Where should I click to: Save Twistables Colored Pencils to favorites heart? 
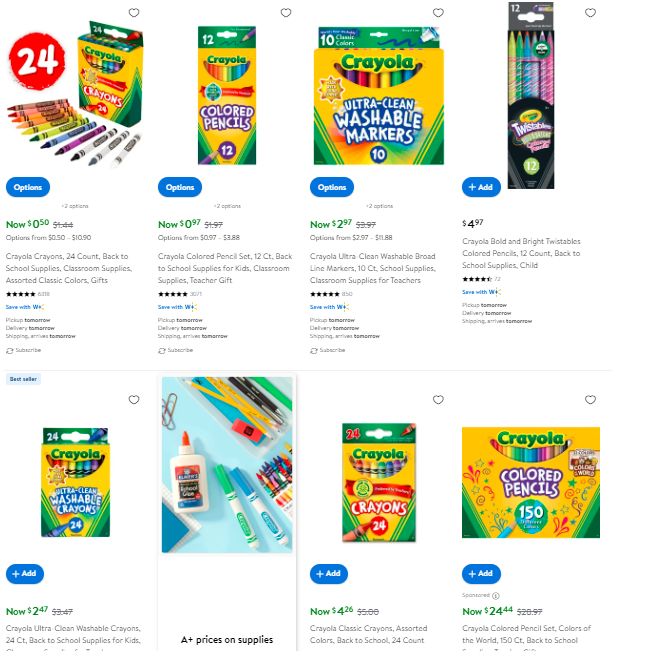tap(590, 13)
